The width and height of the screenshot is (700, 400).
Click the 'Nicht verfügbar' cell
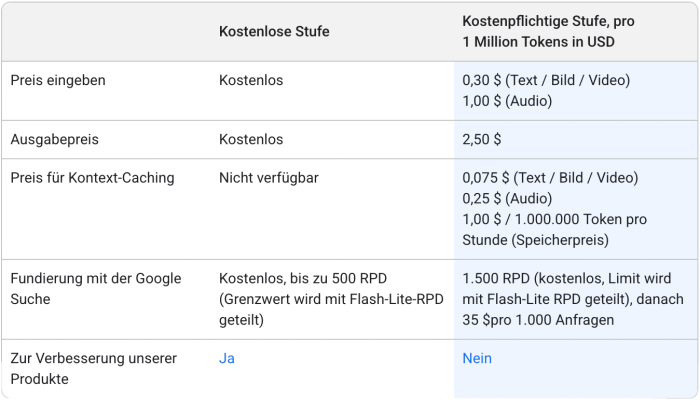[x=269, y=178]
